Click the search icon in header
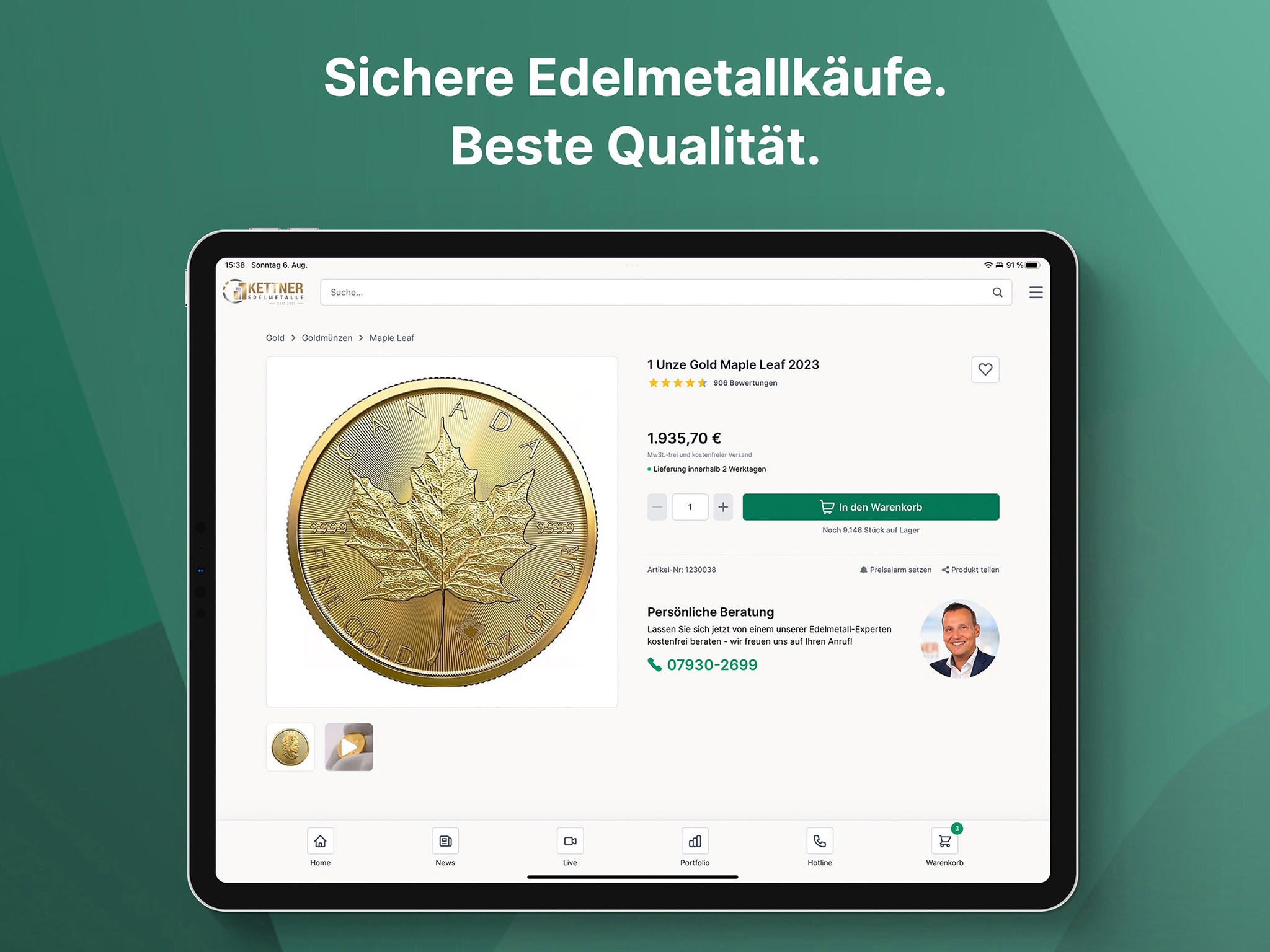The image size is (1270, 952). tap(997, 293)
